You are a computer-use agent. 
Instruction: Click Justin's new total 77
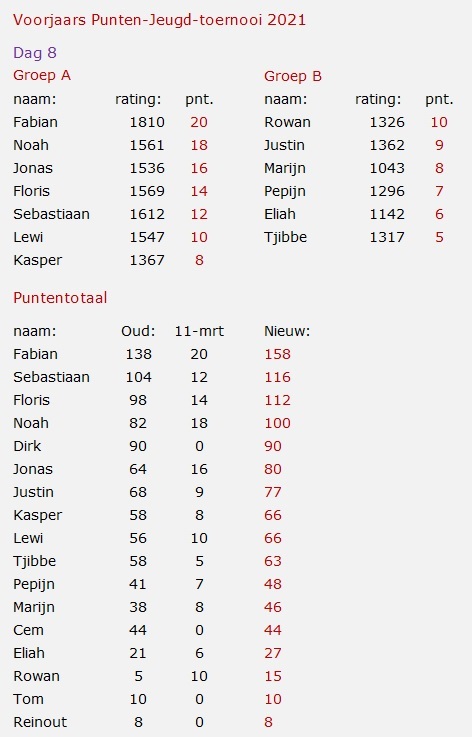[273, 493]
